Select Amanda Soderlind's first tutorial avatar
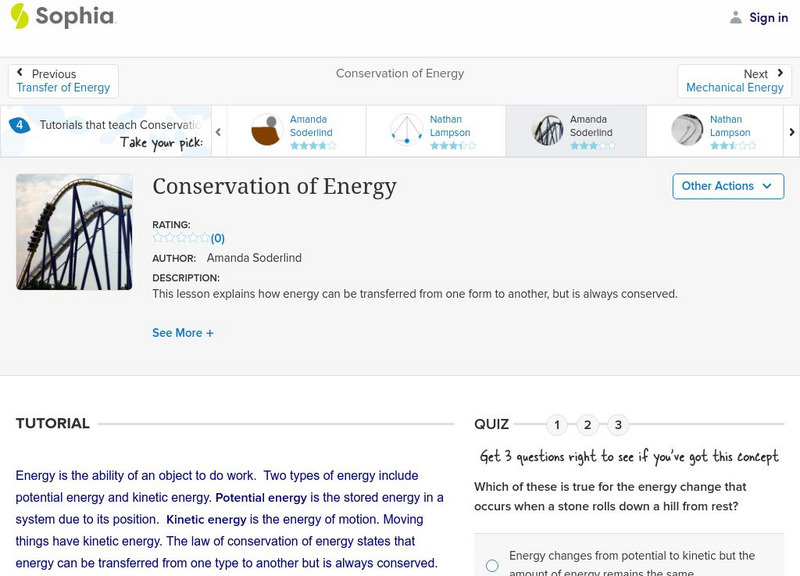This screenshot has height=576, width=800. tap(266, 131)
